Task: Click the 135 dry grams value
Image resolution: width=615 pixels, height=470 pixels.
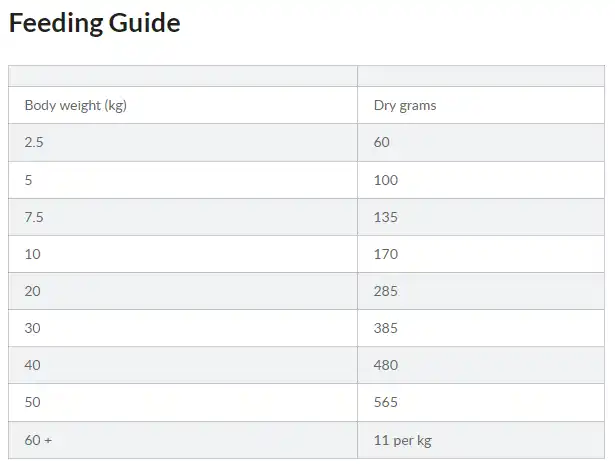Action: pyautogui.click(x=386, y=217)
